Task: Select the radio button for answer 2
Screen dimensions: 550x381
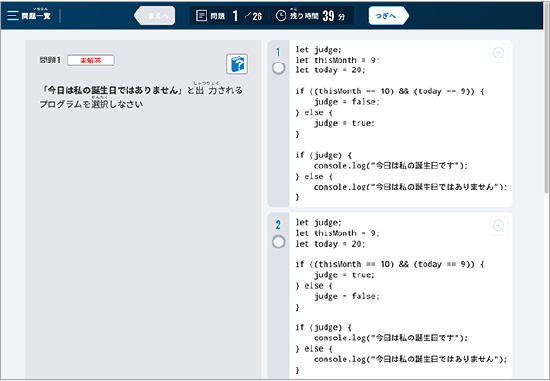Action: (x=279, y=242)
